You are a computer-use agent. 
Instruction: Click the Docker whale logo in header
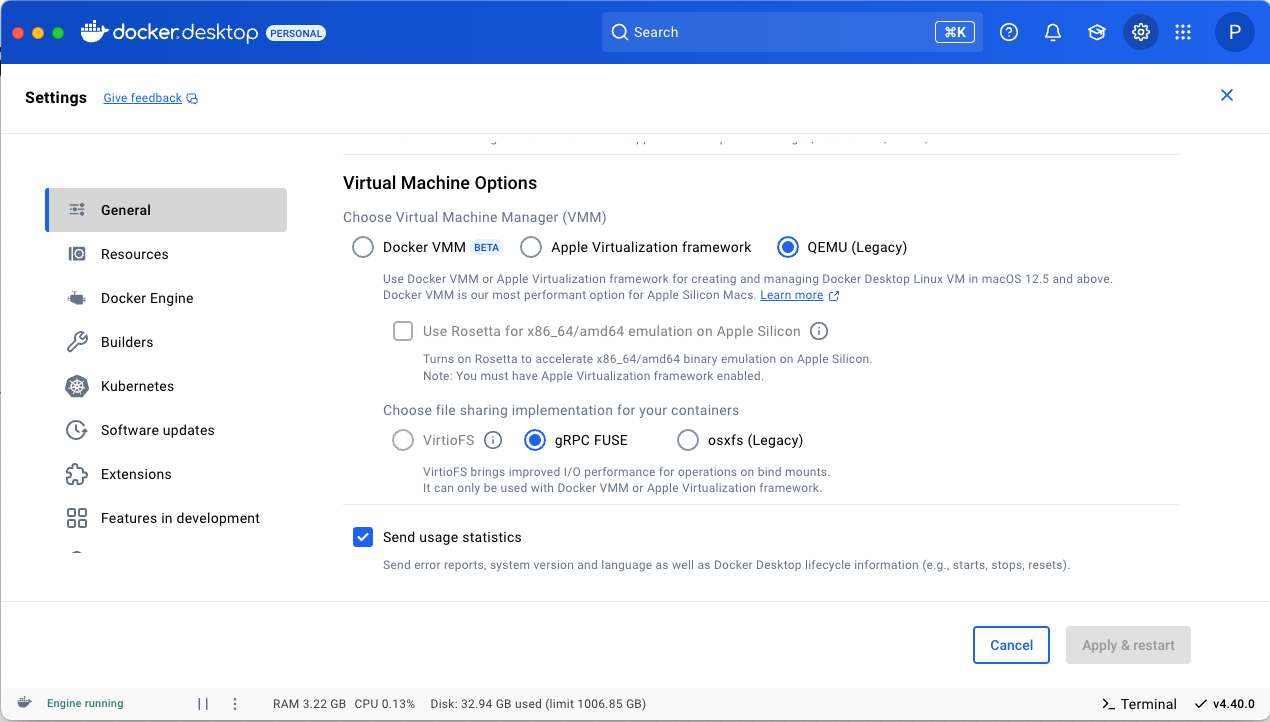coord(93,32)
